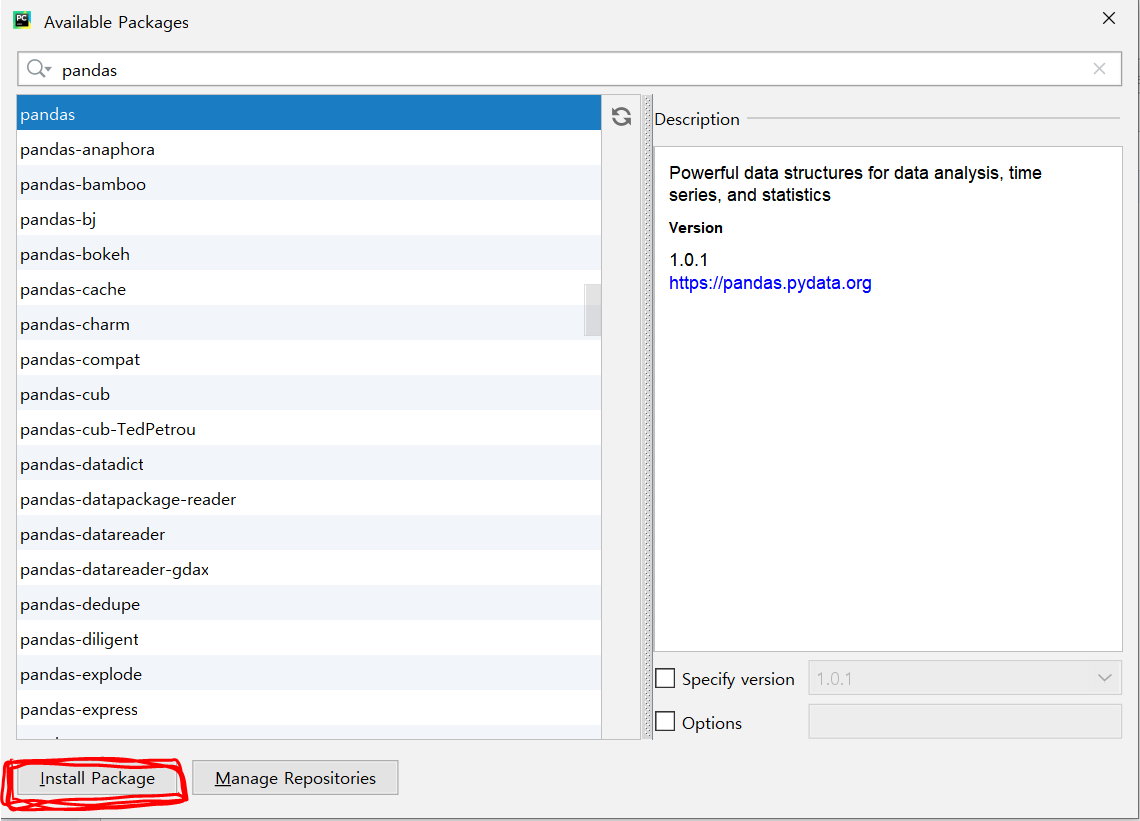Select pandas-diligent in the list

(x=309, y=638)
